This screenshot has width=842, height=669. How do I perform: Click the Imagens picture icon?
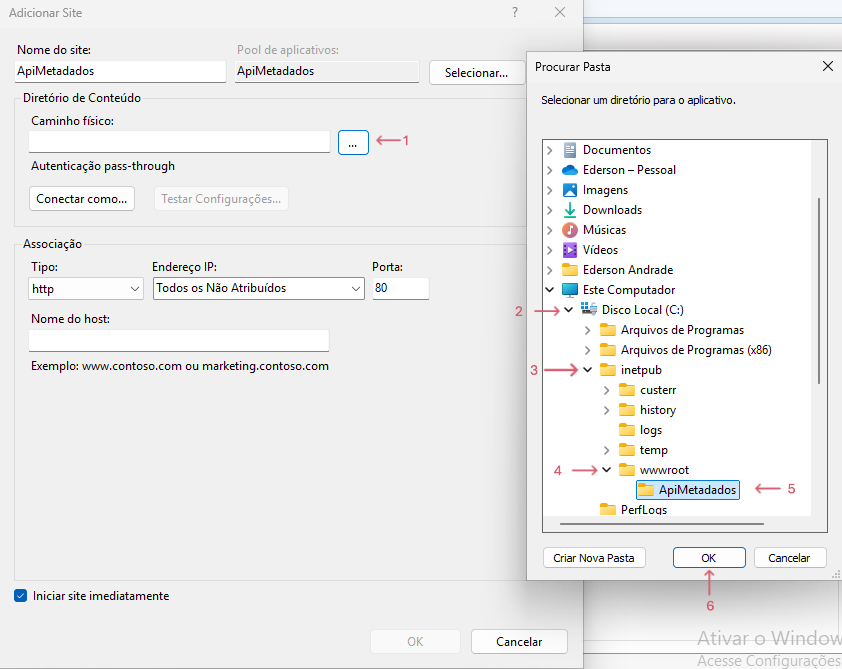570,190
